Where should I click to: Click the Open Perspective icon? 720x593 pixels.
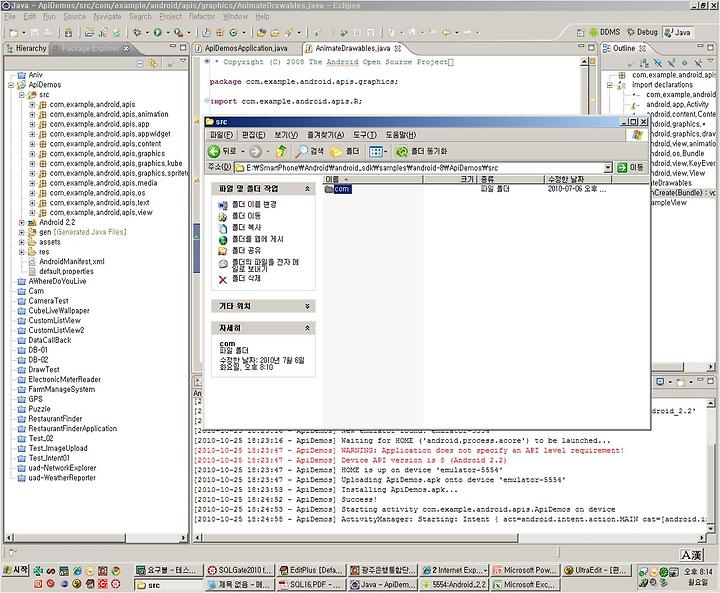point(580,32)
